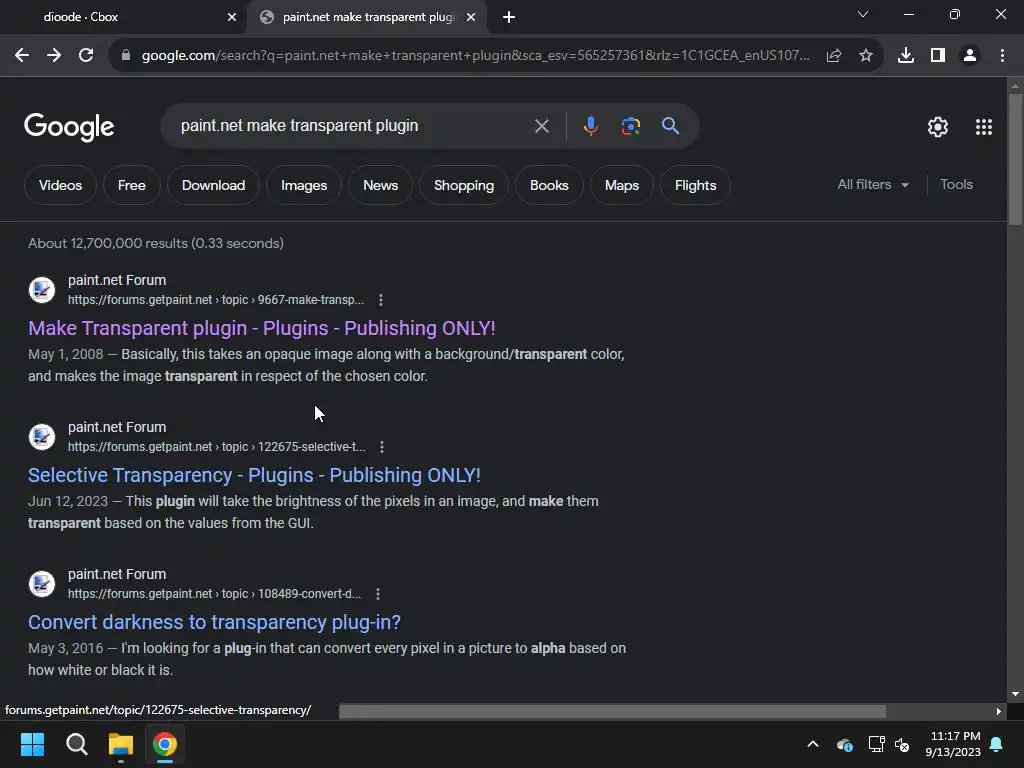The image size is (1024, 768).
Task: Click the 108489-convert-d forum URL
Action: 214,594
